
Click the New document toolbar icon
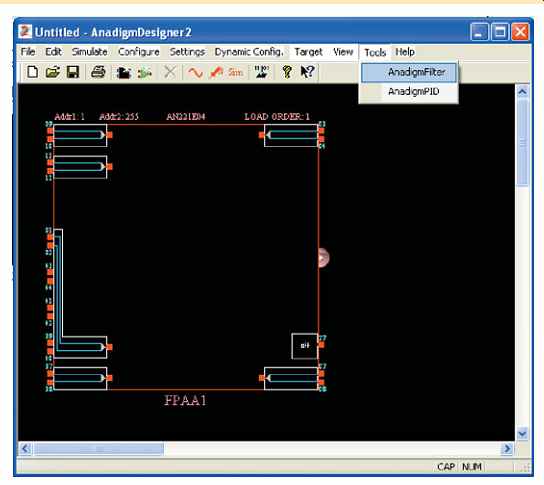pyautogui.click(x=33, y=72)
